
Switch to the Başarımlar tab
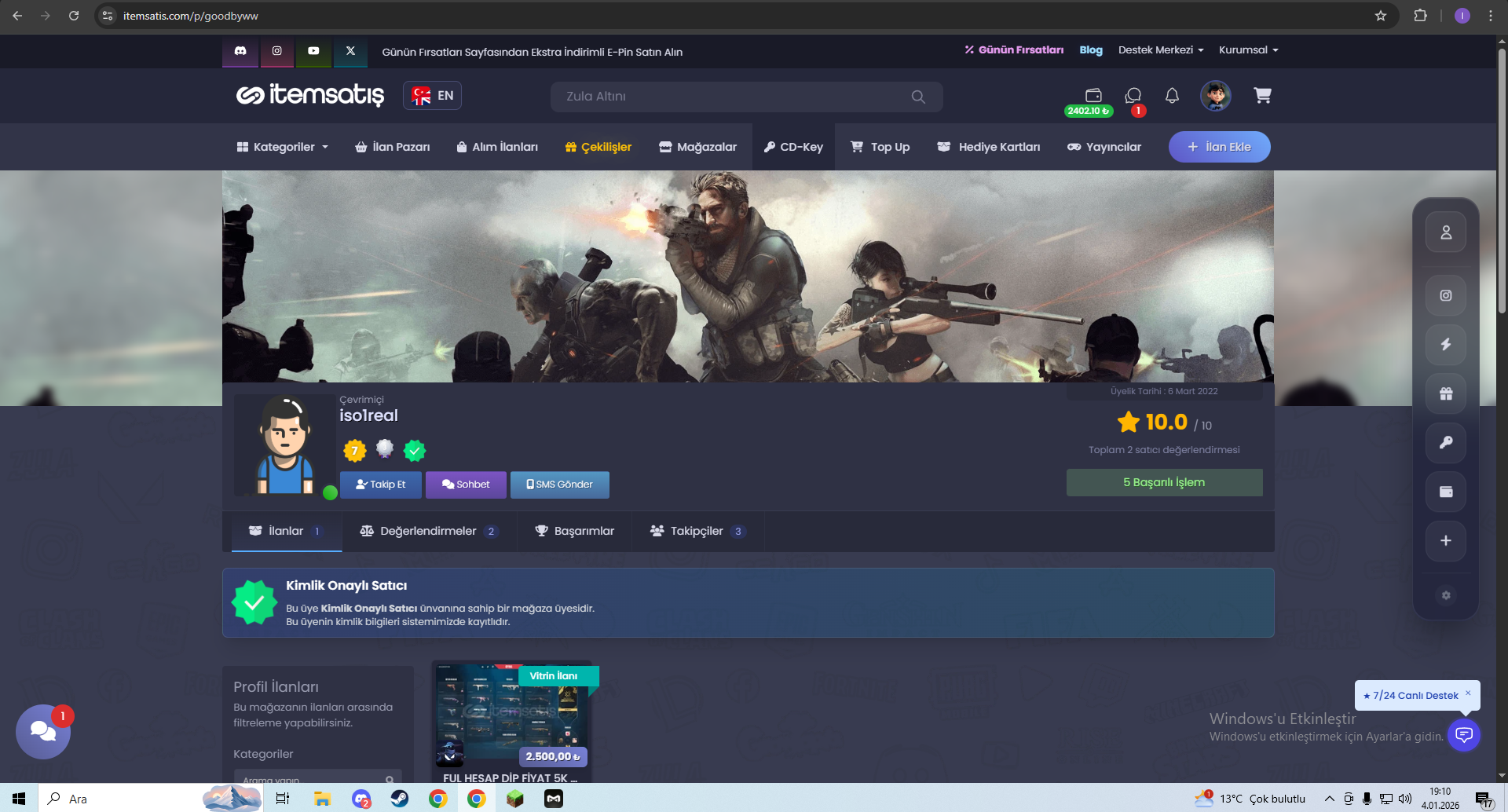point(575,532)
